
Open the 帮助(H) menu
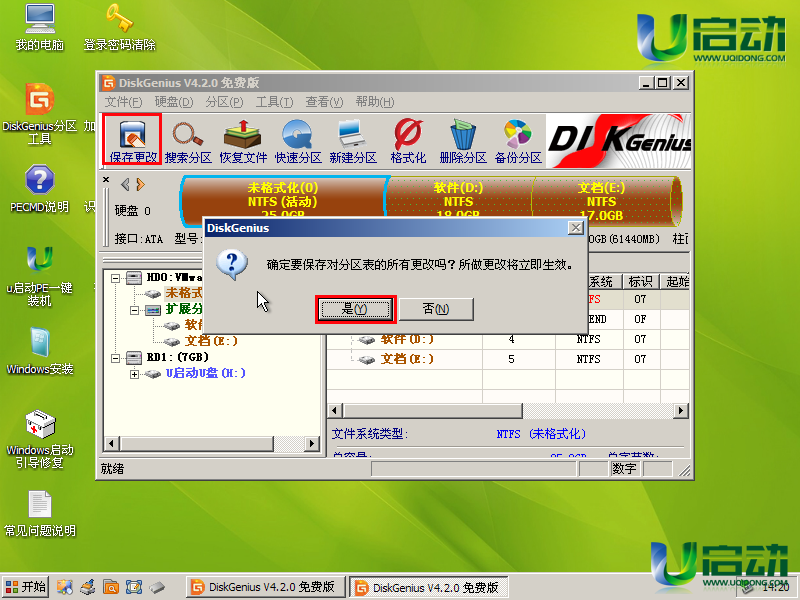pyautogui.click(x=374, y=102)
